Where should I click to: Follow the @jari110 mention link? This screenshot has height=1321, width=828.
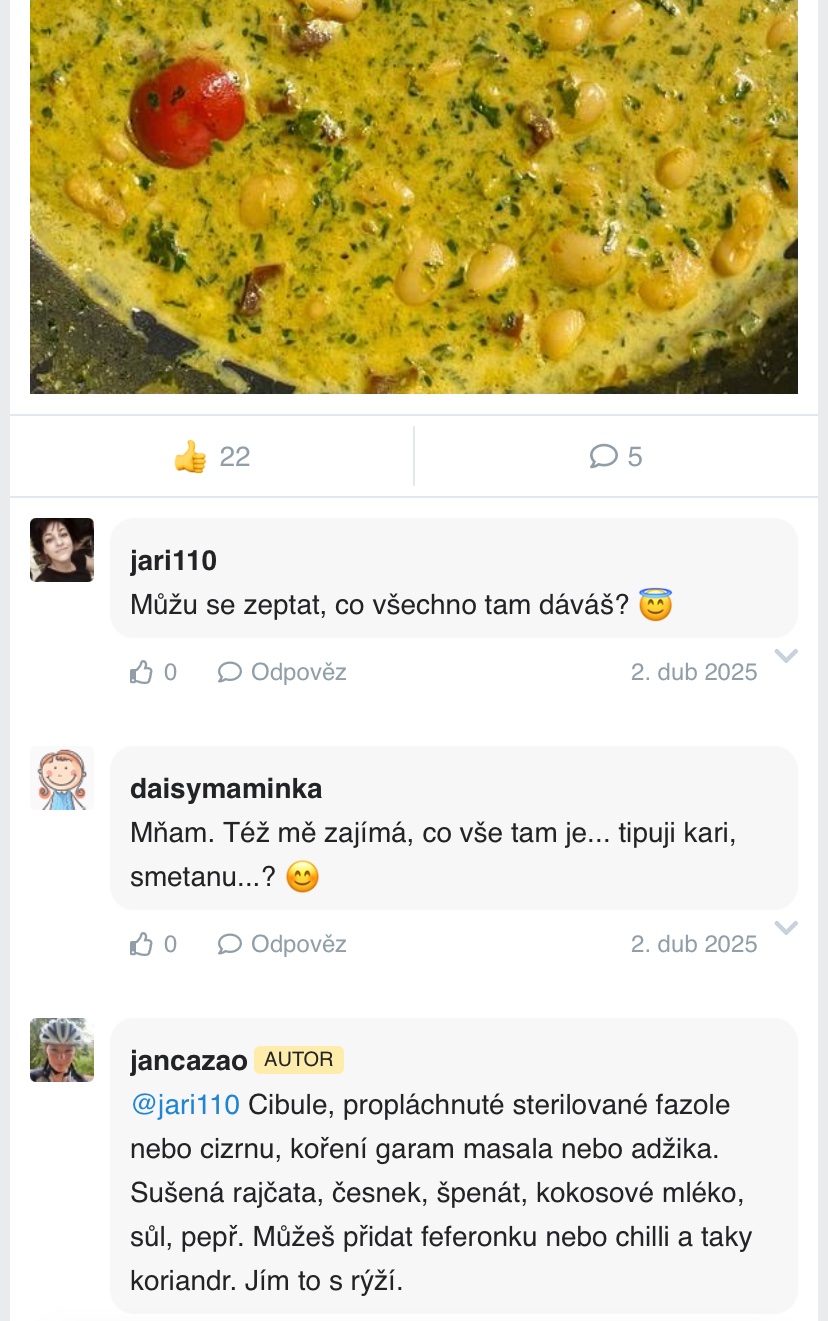(x=185, y=1105)
